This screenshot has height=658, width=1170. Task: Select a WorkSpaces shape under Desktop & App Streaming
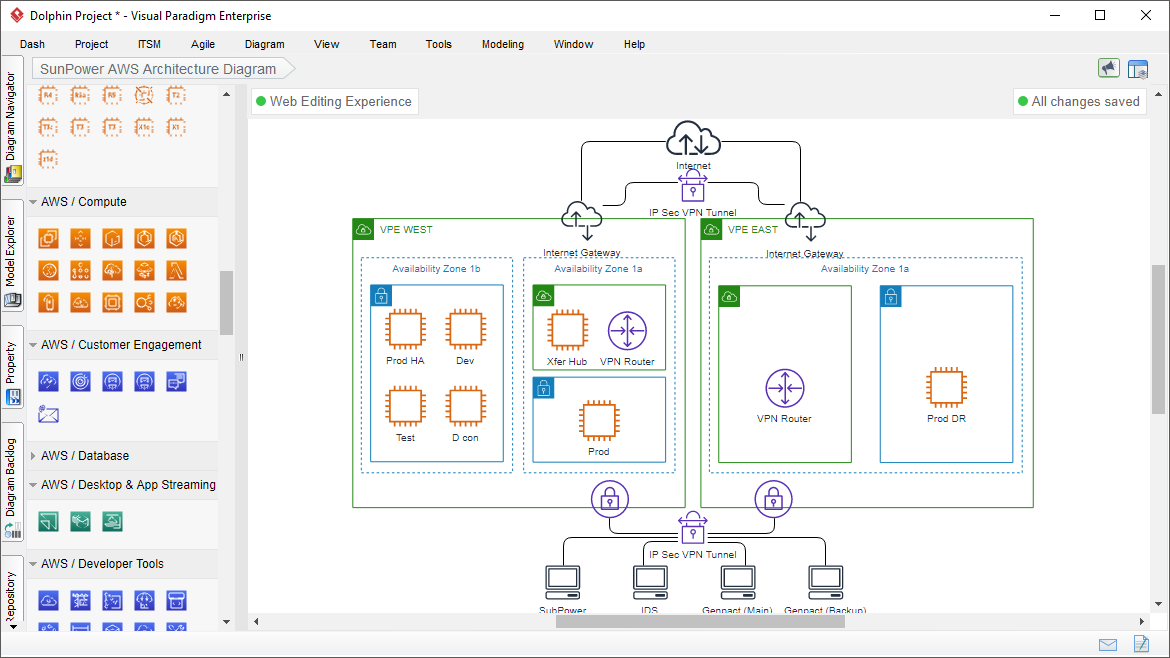(x=48, y=521)
